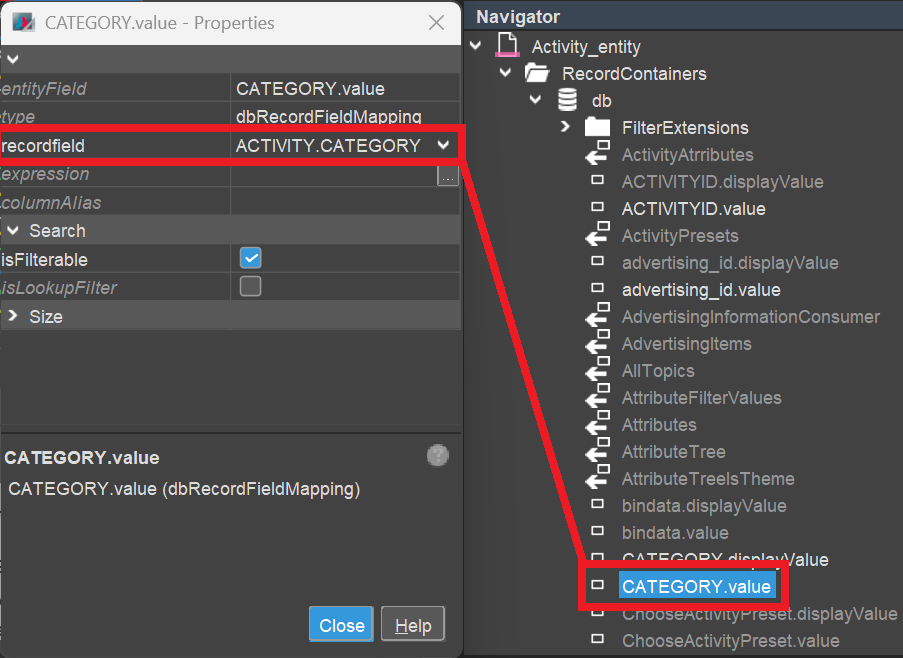The height and width of the screenshot is (658, 903).
Task: Click the Activity_entity file icon
Action: (508, 46)
